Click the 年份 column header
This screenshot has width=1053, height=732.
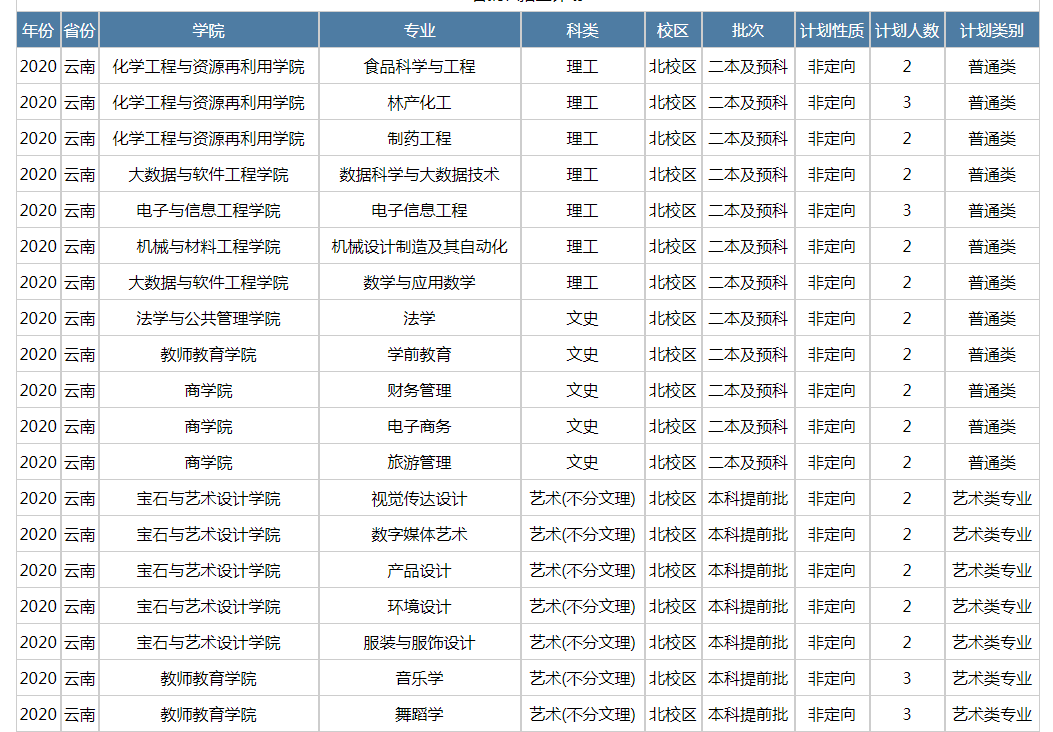(38, 31)
